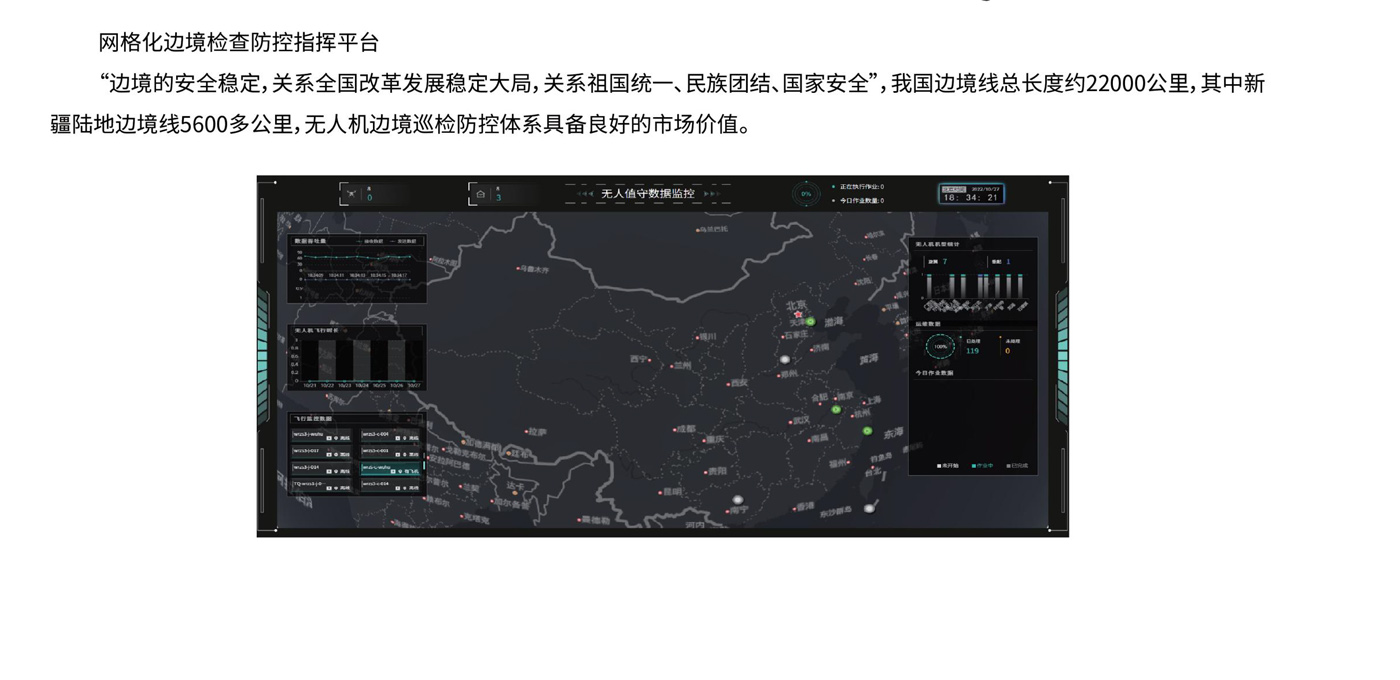The image size is (1400, 680).
Task: Toggle the 未开始 legend item
Action: point(946,466)
